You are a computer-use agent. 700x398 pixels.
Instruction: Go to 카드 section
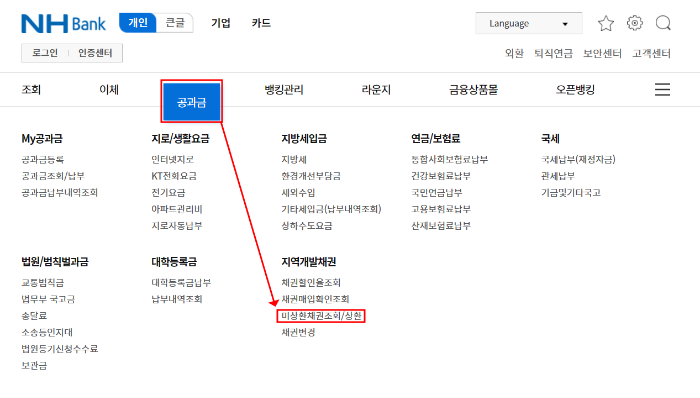click(x=261, y=23)
